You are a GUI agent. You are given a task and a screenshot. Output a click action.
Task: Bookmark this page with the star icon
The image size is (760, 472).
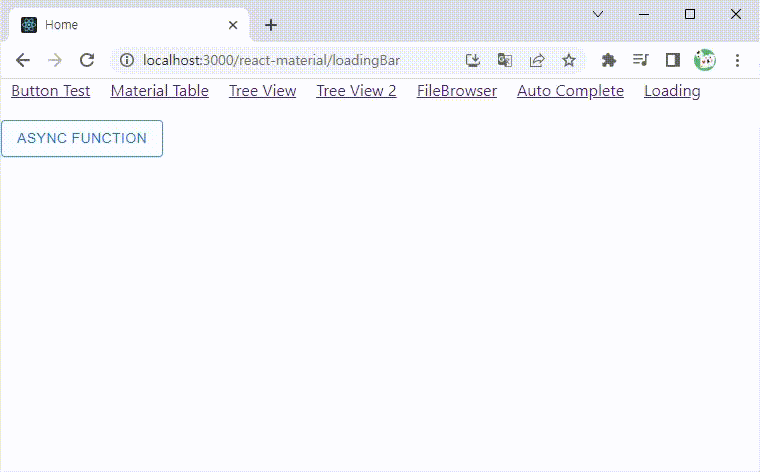click(x=569, y=60)
